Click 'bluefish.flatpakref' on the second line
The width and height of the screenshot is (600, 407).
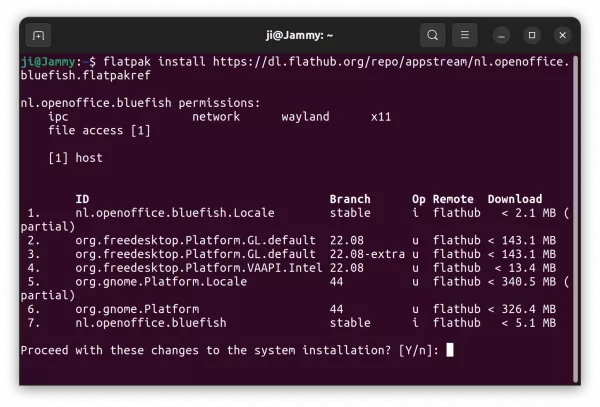(x=86, y=75)
